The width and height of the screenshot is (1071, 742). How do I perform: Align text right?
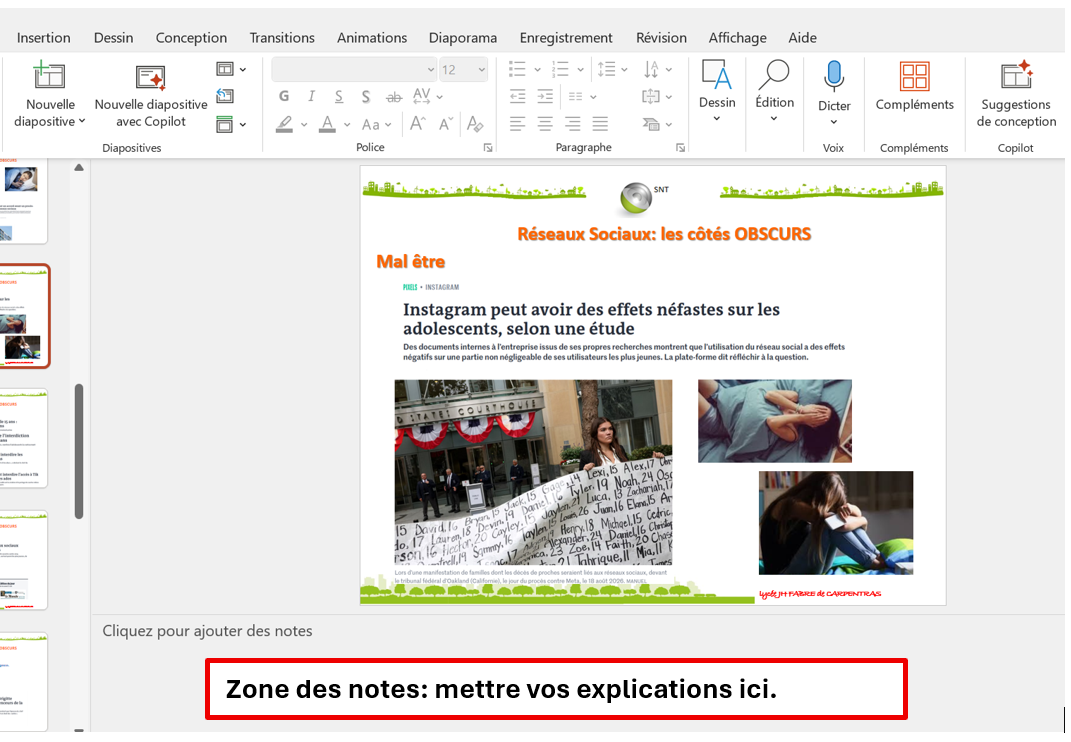coord(572,124)
